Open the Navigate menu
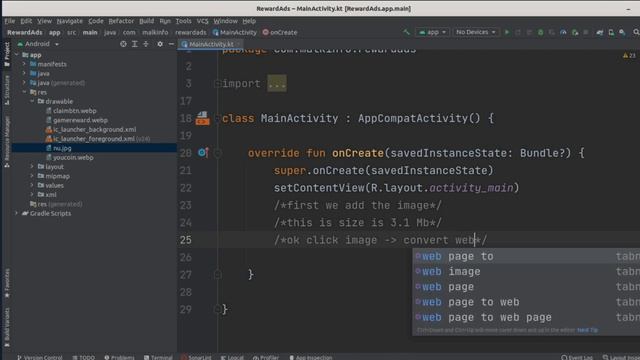This screenshot has width=640, height=360. (x=69, y=21)
